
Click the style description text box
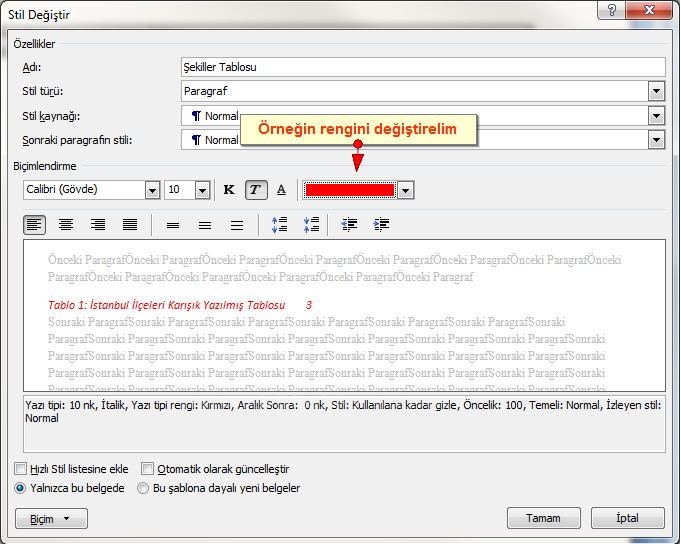click(x=344, y=424)
